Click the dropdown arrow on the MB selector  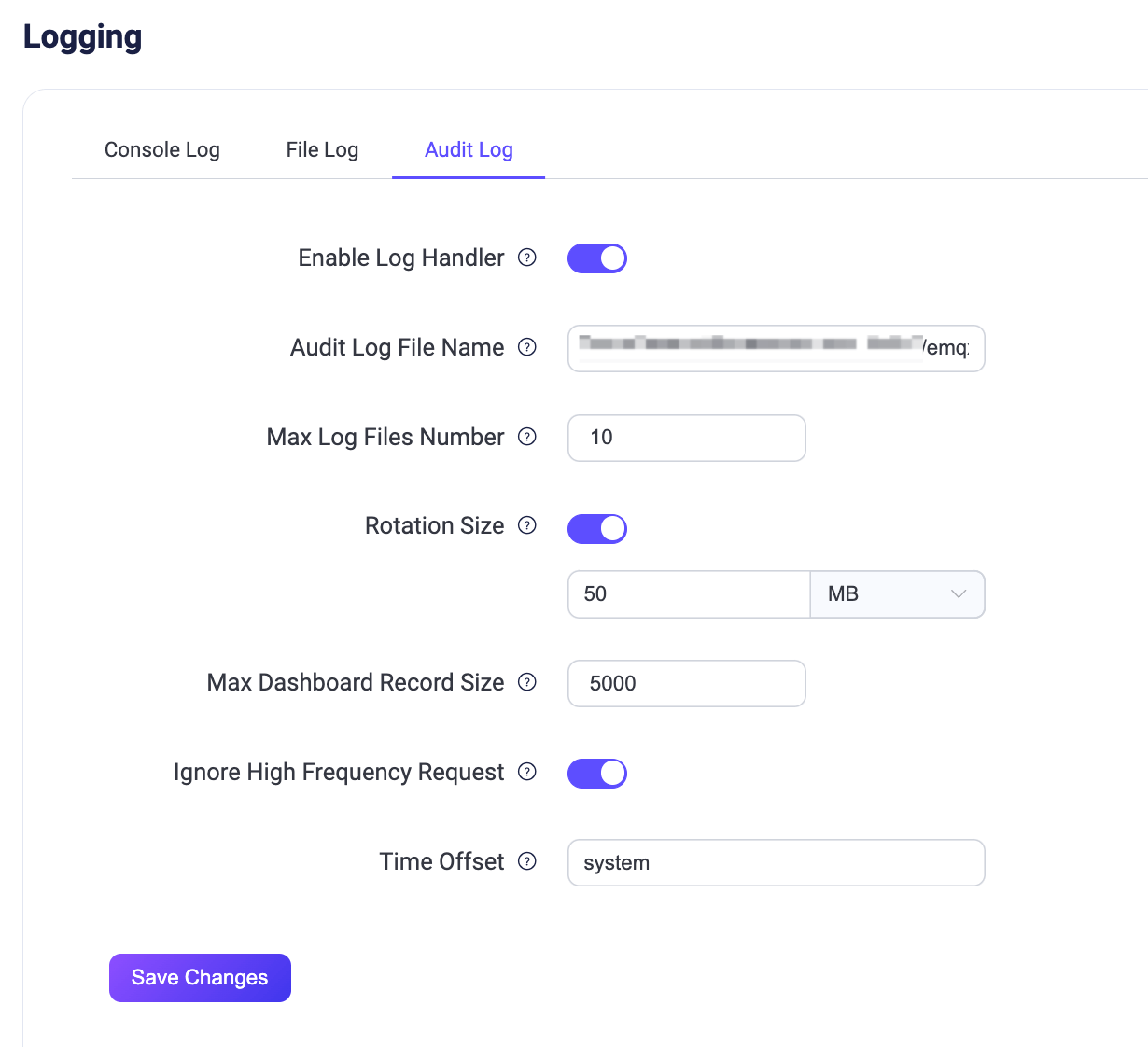pyautogui.click(x=959, y=593)
